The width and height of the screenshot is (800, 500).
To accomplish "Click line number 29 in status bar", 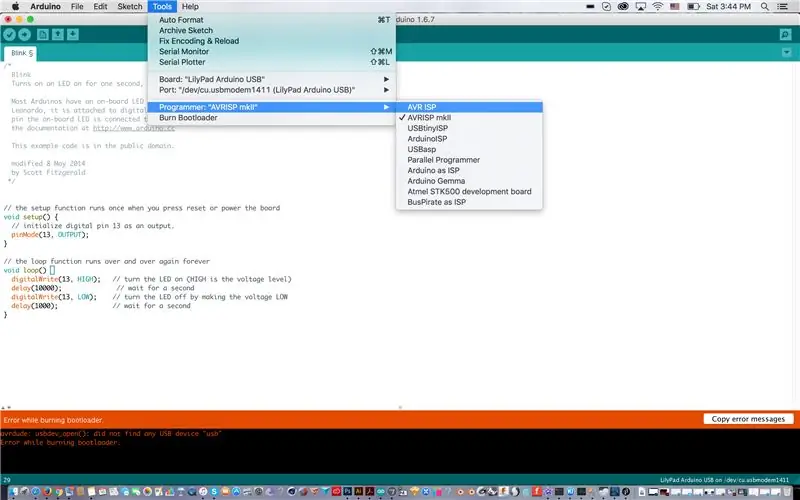I will (x=7, y=480).
